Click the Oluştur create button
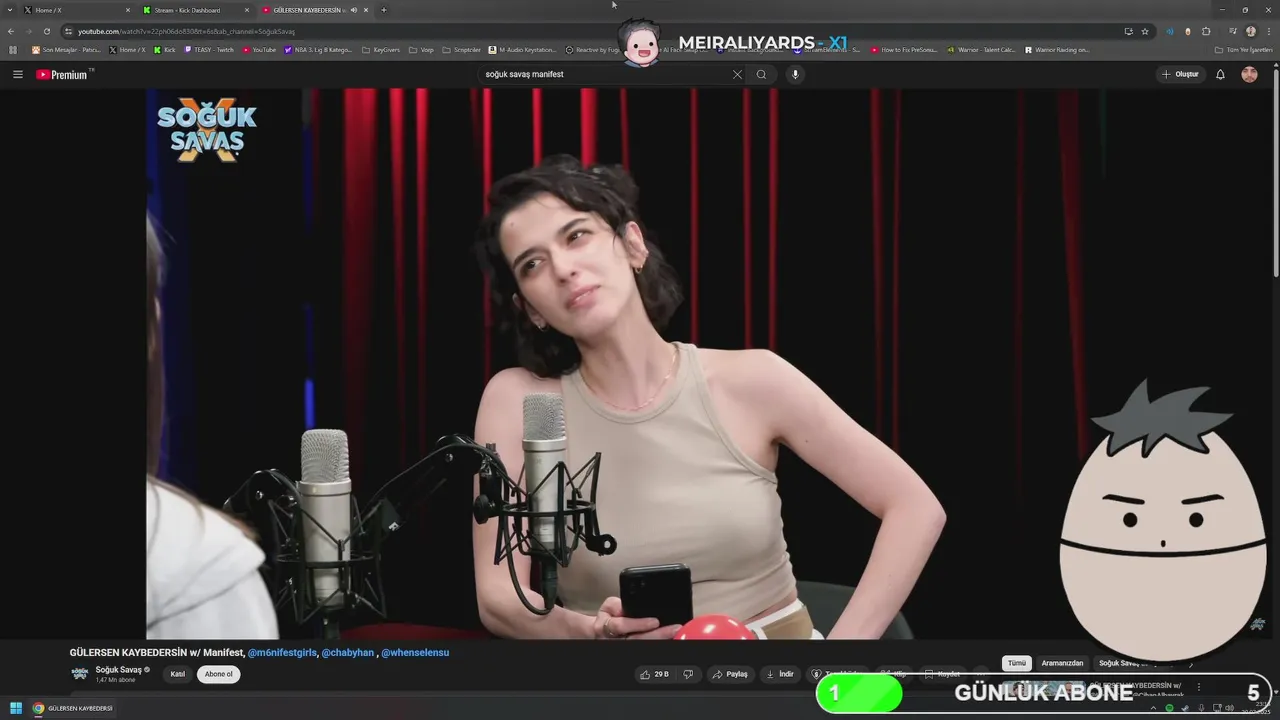 1180,74
